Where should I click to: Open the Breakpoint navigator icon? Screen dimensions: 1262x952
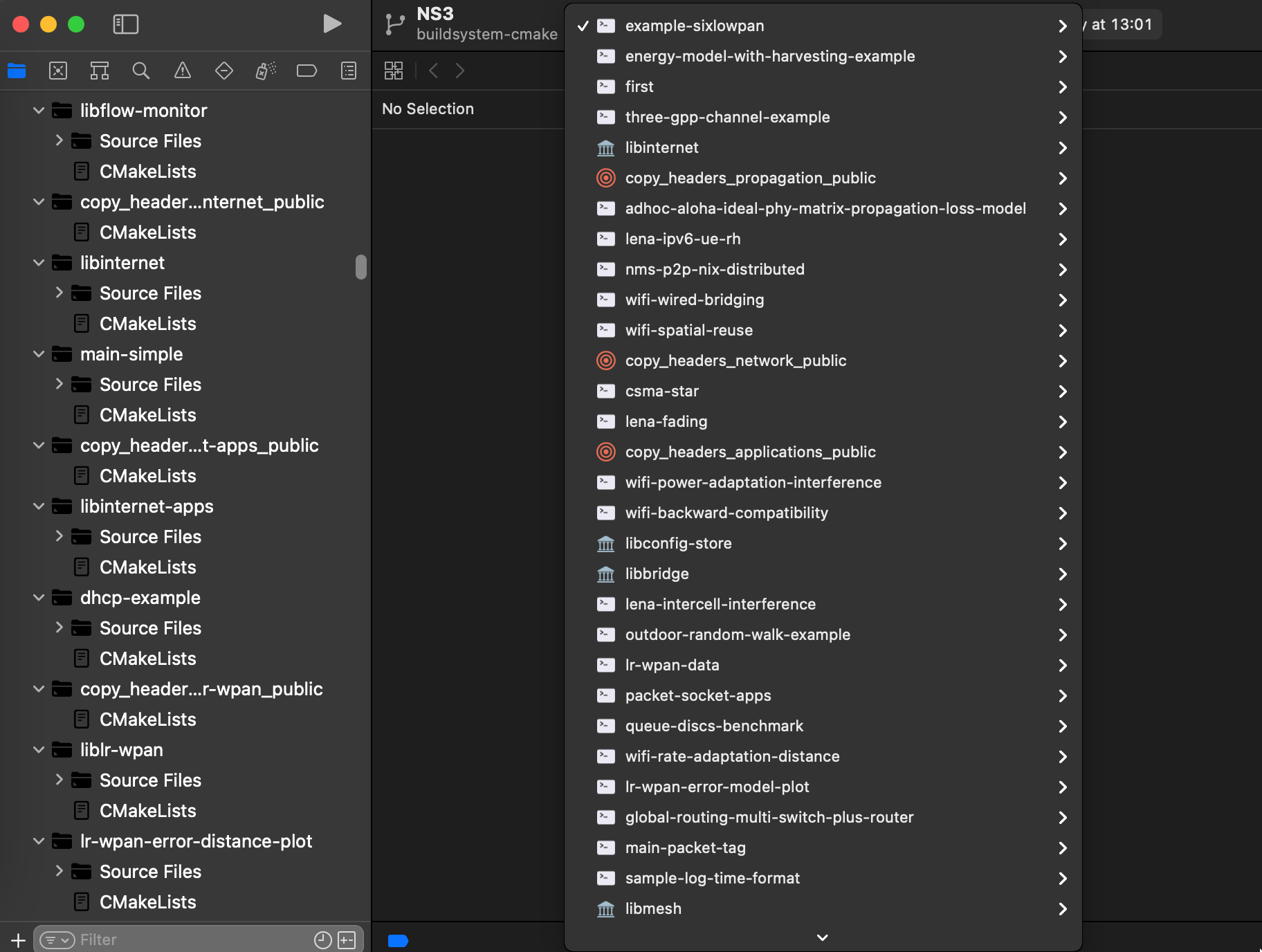307,71
